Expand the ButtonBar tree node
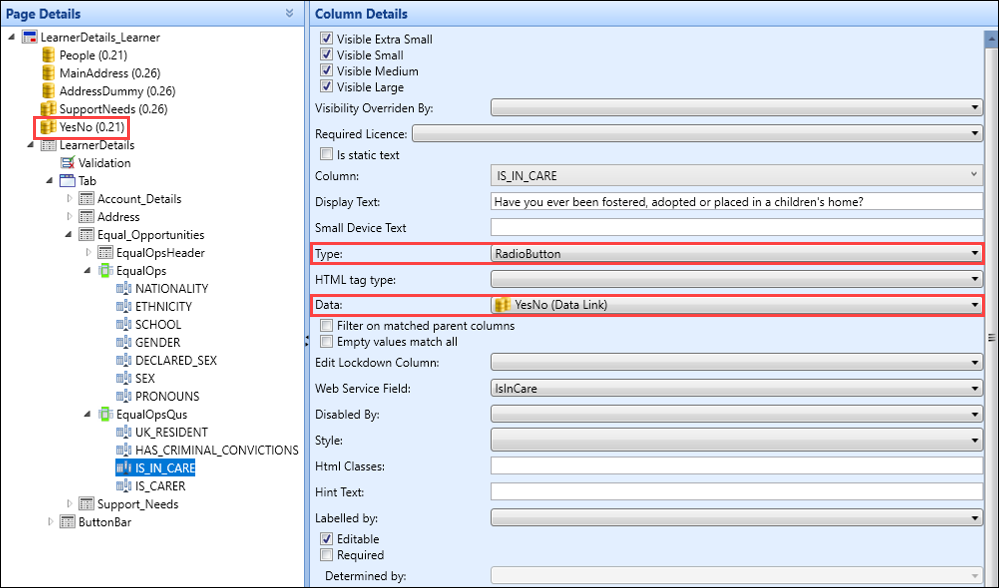 [x=51, y=522]
